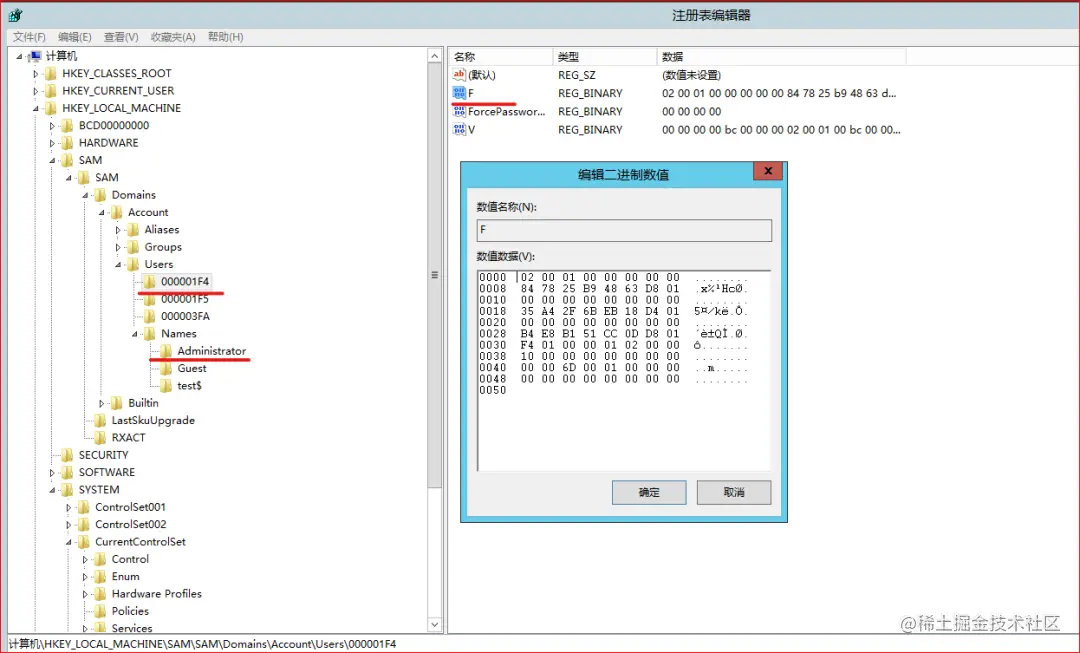
Task: Click the 数值名称 input field
Action: (624, 230)
